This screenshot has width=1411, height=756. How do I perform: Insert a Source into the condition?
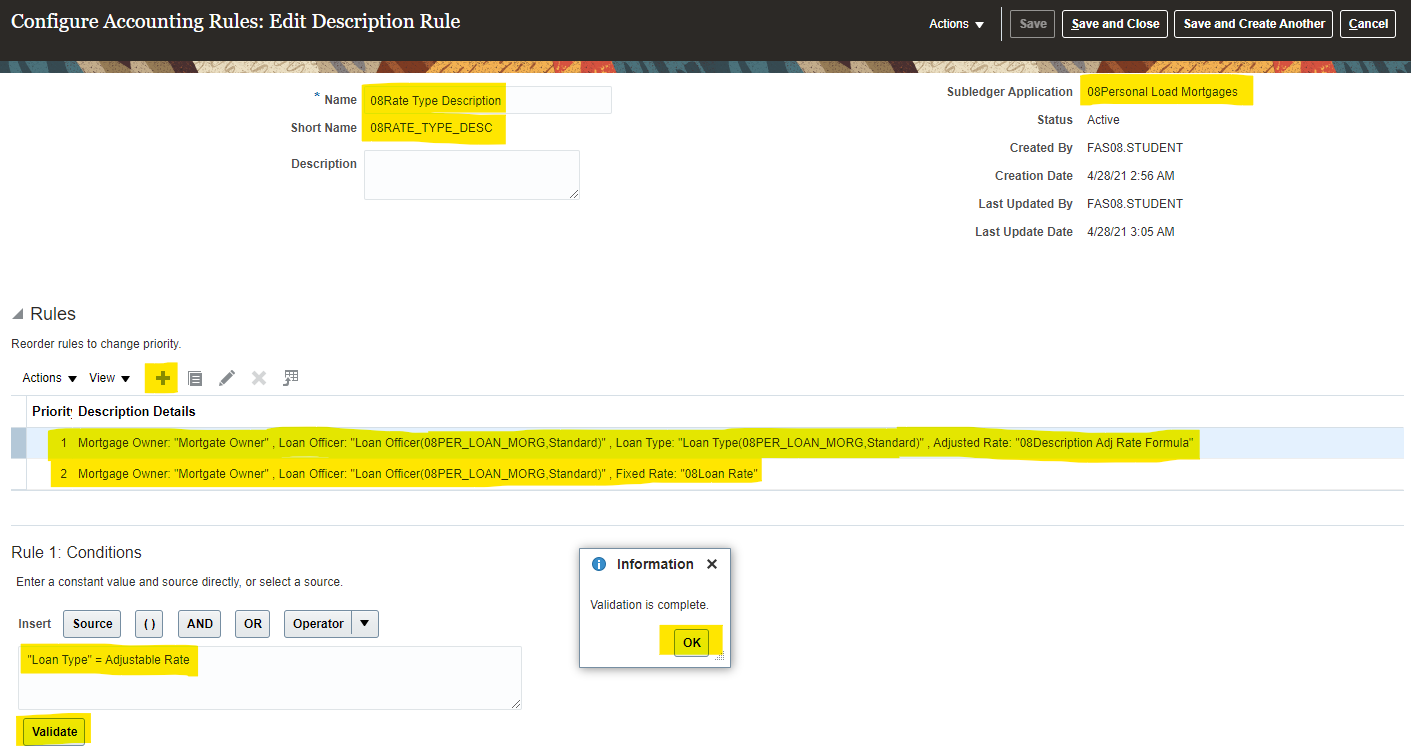pos(92,624)
